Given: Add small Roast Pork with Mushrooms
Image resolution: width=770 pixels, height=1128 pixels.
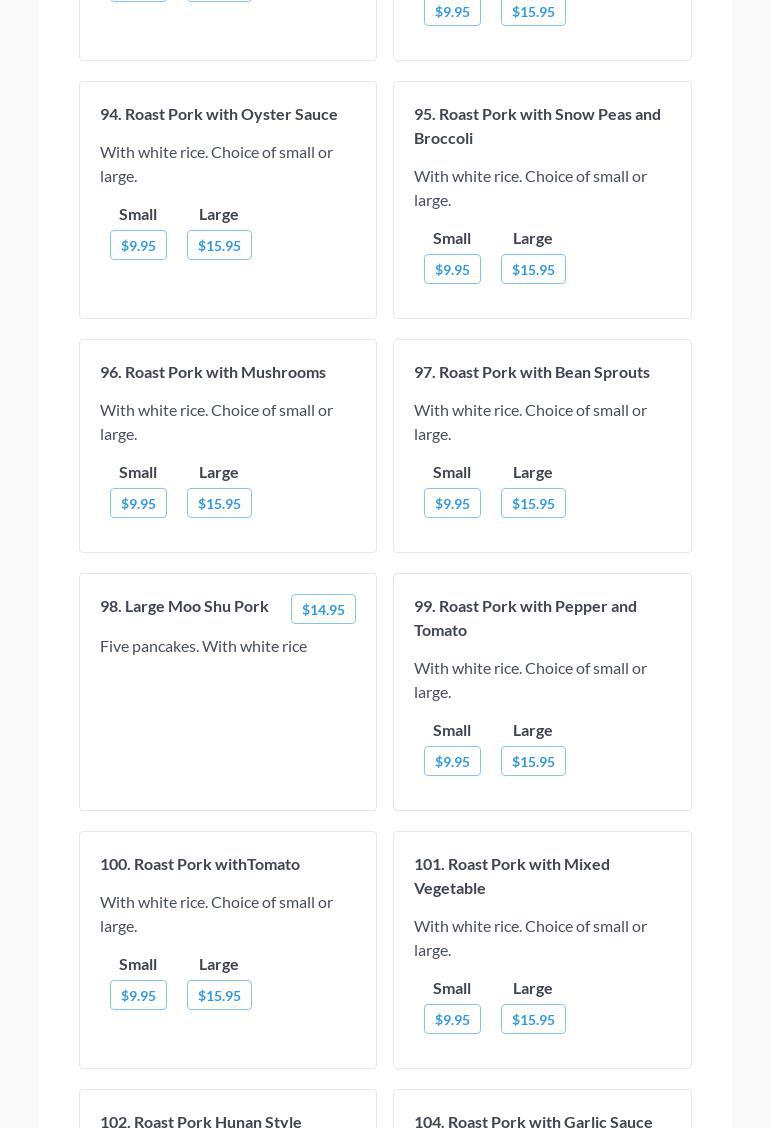Looking at the screenshot, I should tap(138, 503).
